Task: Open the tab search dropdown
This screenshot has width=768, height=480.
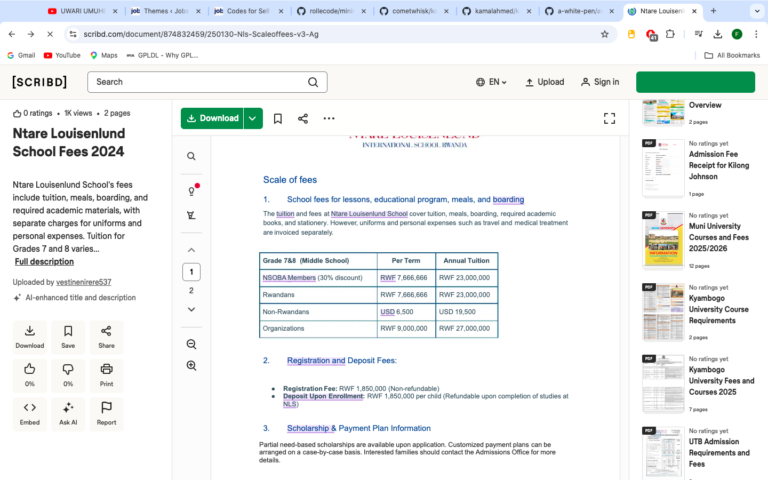Action: tap(757, 11)
